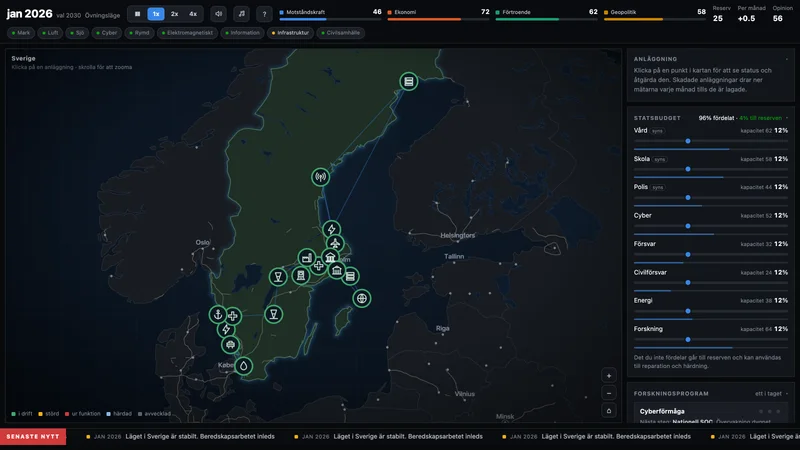800x450 pixels.
Task: Click the Opinion value 56
Action: (x=778, y=18)
